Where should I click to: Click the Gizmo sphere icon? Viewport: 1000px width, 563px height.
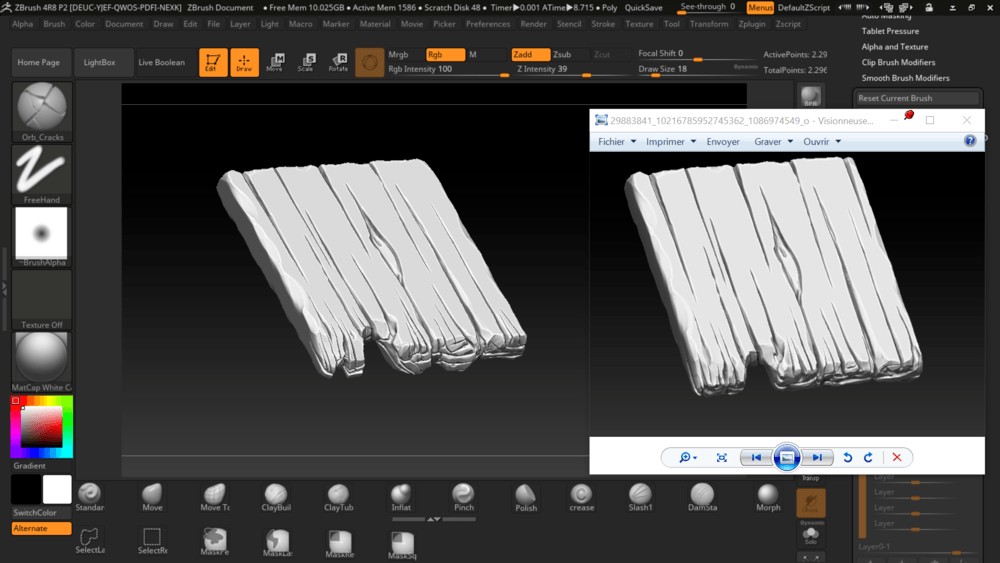point(369,62)
